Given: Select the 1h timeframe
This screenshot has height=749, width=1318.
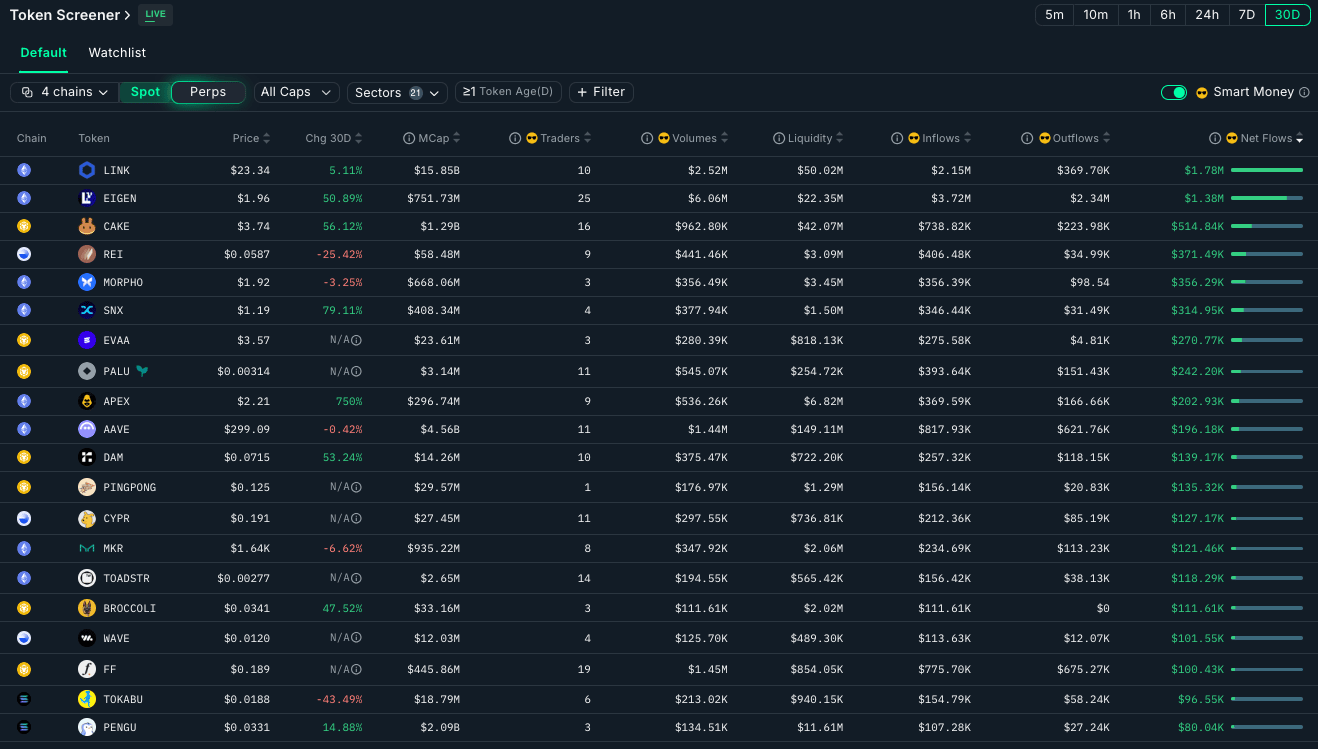Looking at the screenshot, I should (1134, 15).
